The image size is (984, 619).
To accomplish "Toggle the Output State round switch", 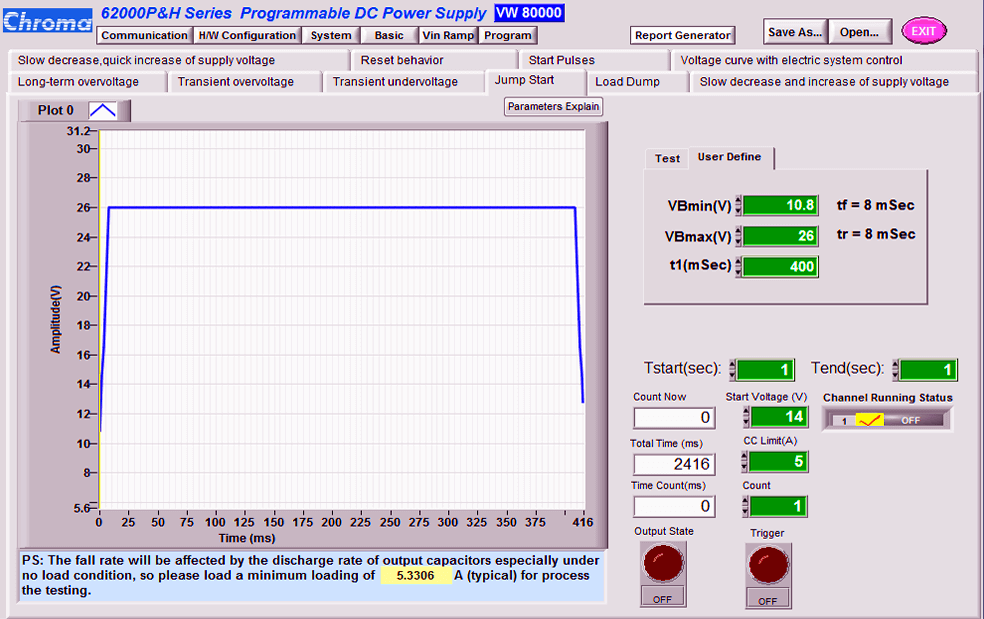I will coord(663,563).
